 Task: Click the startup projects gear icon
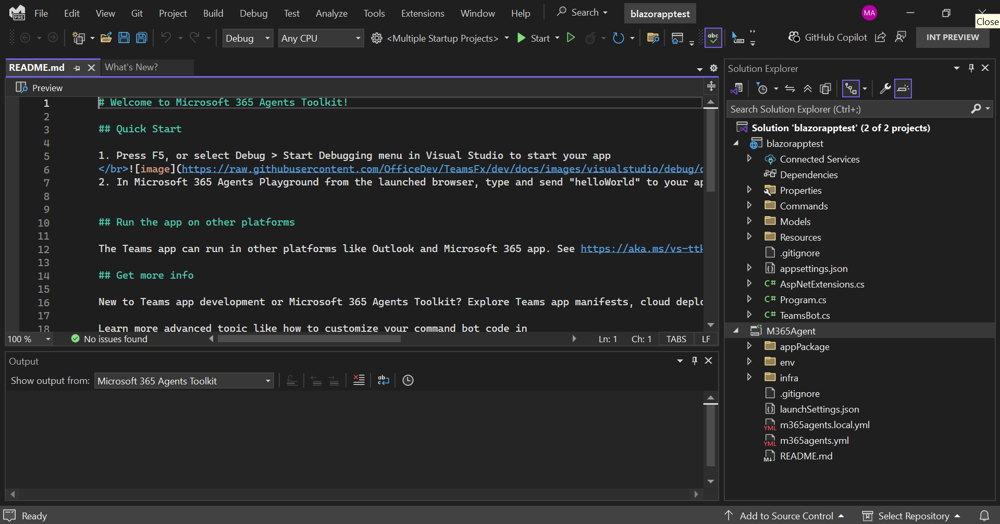pyautogui.click(x=377, y=38)
